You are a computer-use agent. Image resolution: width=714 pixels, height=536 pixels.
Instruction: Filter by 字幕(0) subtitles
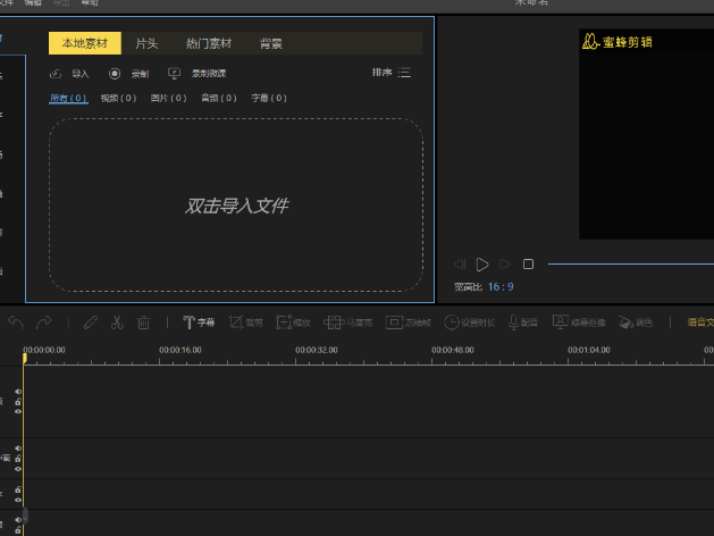269,98
